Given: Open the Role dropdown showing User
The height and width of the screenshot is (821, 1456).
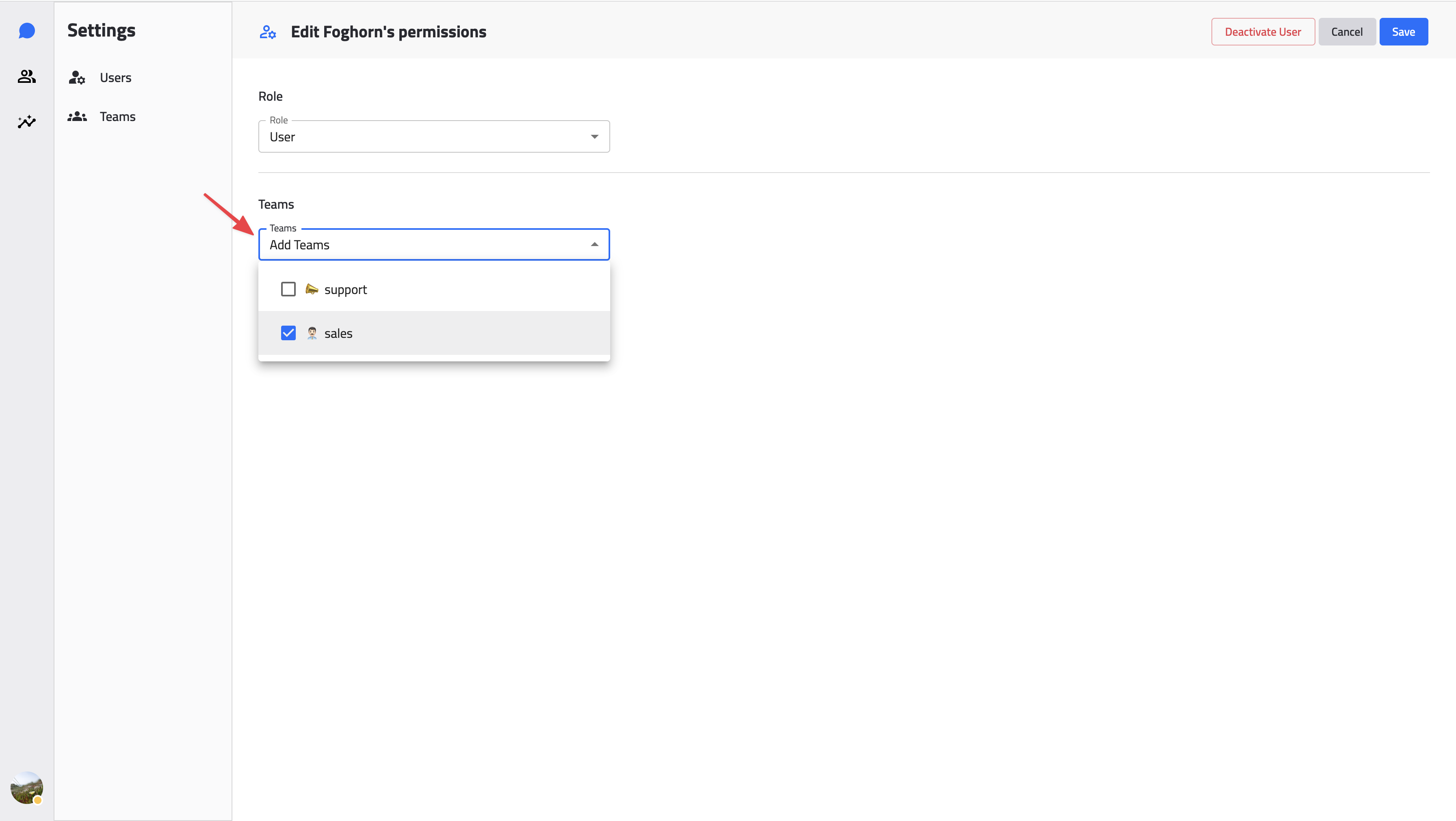Looking at the screenshot, I should click(x=434, y=136).
